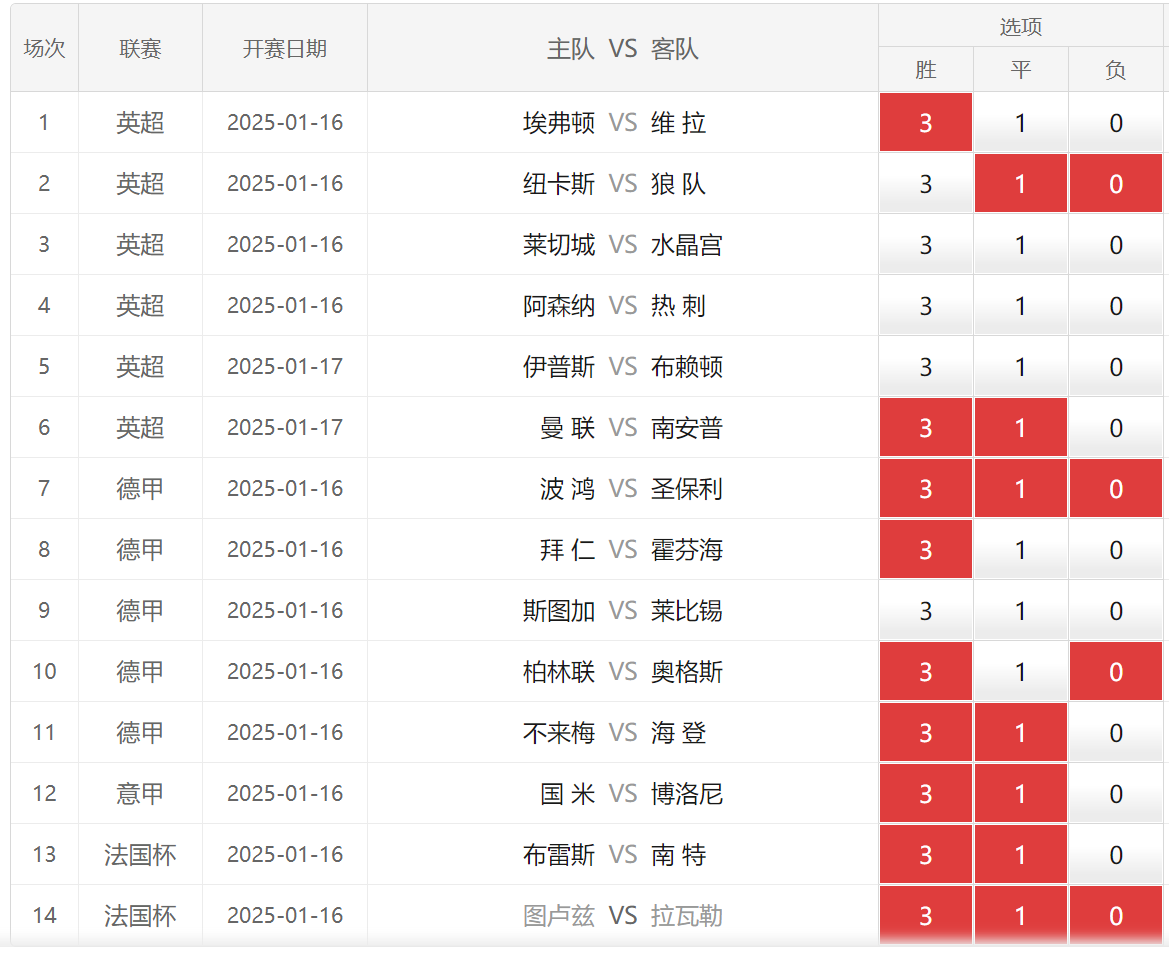1169x957 pixels.
Task: Unselect draw option 1 for 曼联 vs 南安普
Action: coord(1021,428)
